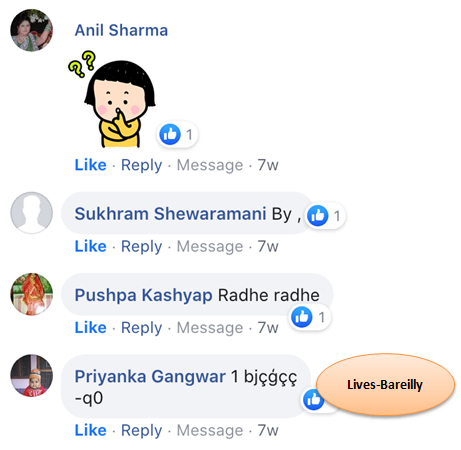Open Pushpa Kashyap's profile picture
This screenshot has height=450, width=461.
pyautogui.click(x=32, y=294)
